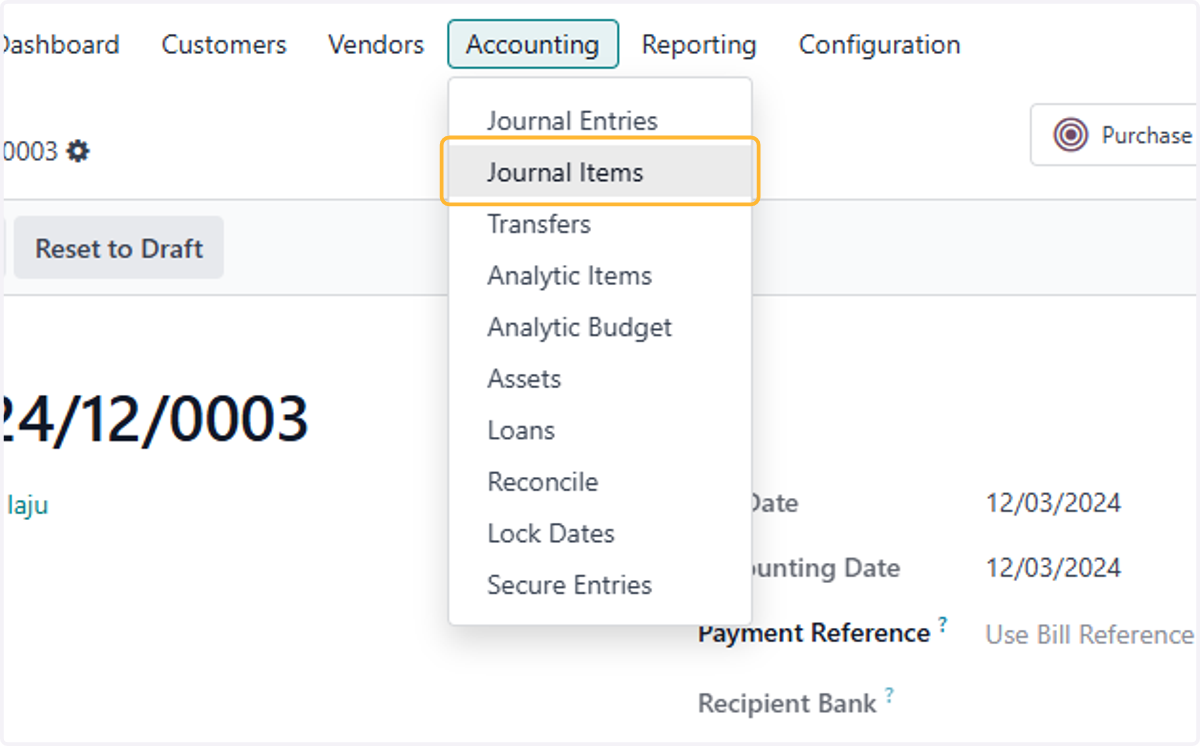Select Journal Entries from the Accounting menu
Image resolution: width=1200 pixels, height=746 pixels.
click(600, 121)
